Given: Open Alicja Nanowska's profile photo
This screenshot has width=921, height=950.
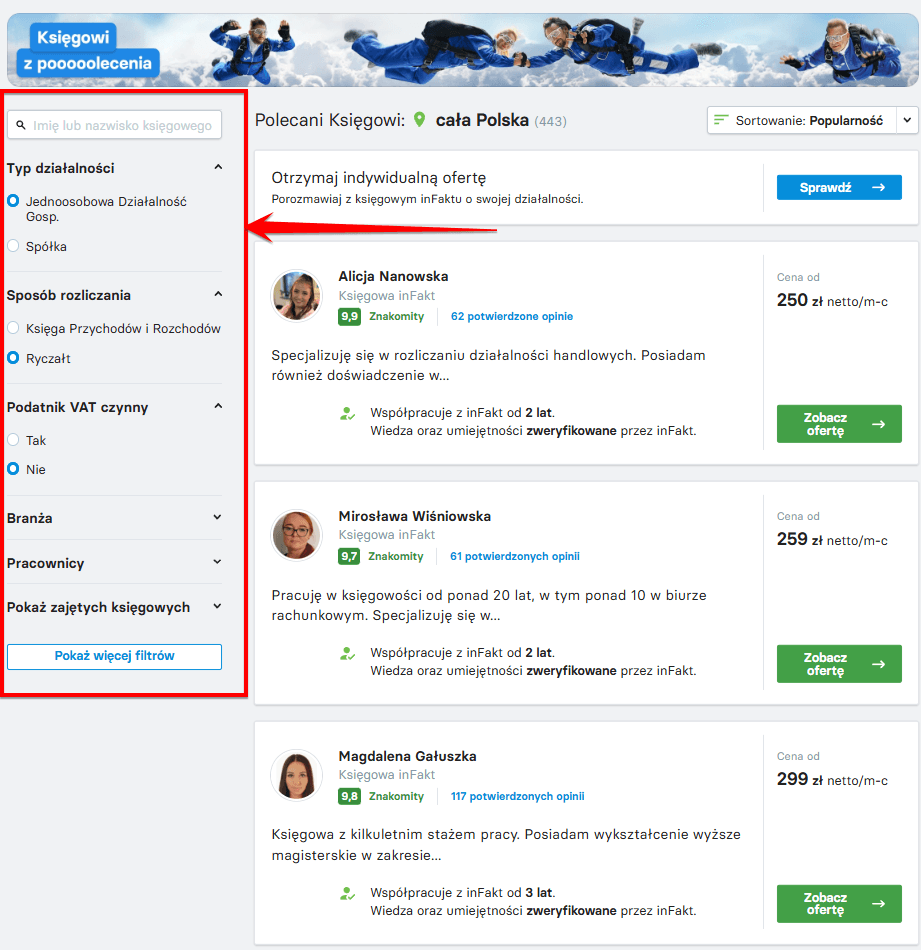Looking at the screenshot, I should point(296,296).
